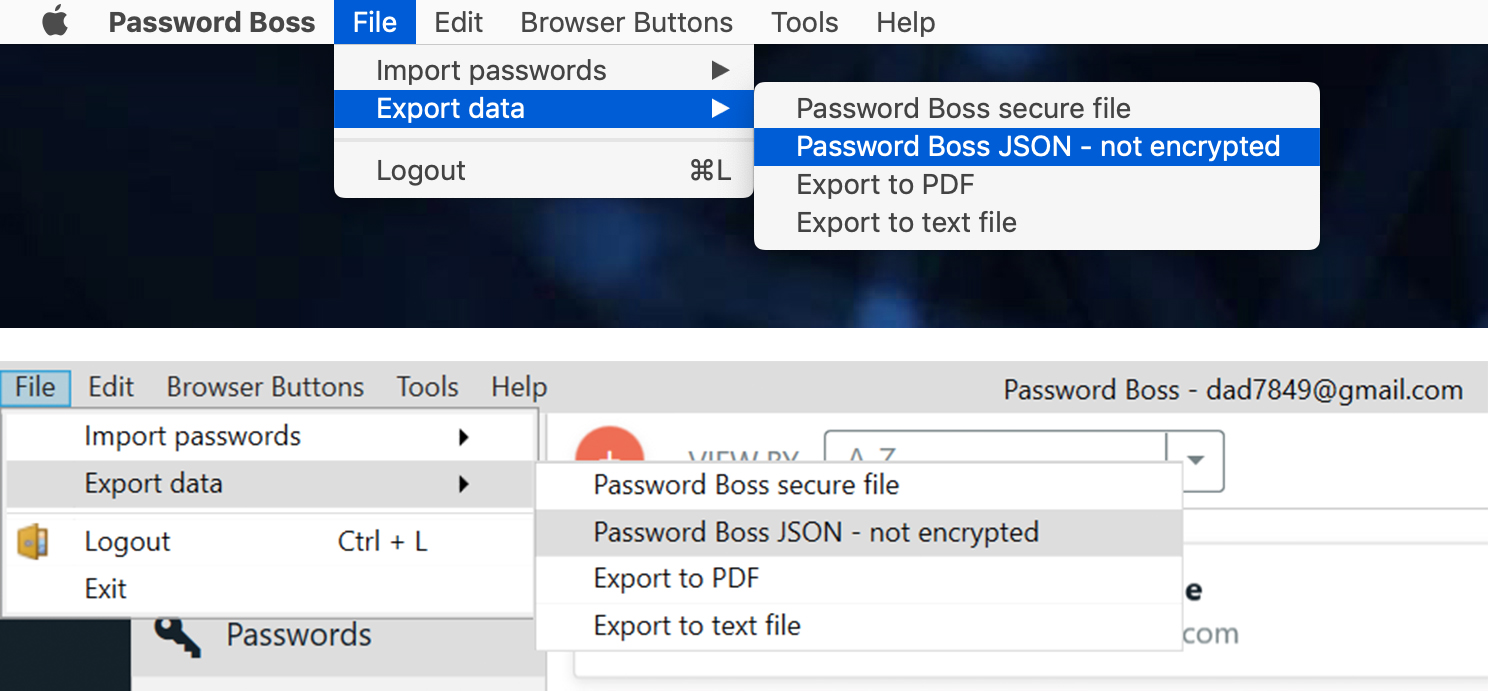Open the bold Password Boss app menu

pos(211,22)
